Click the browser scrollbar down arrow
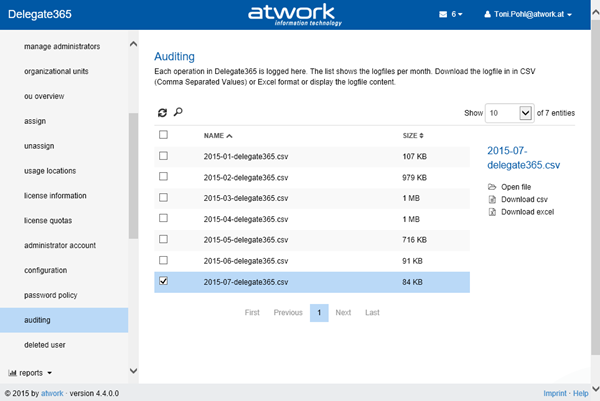The height and width of the screenshot is (401, 600). tap(596, 389)
